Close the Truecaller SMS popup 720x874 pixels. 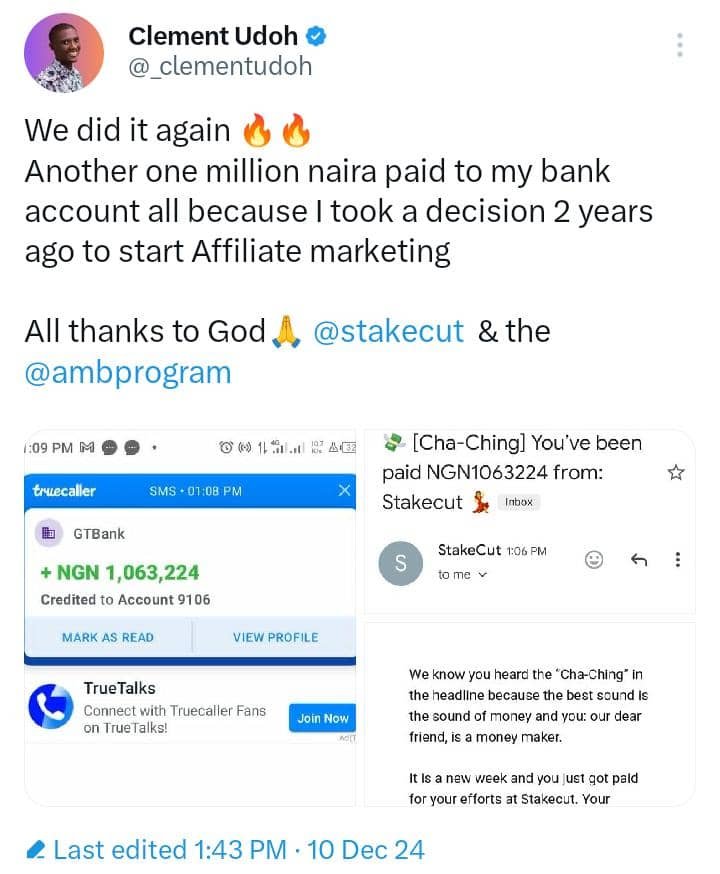click(344, 491)
